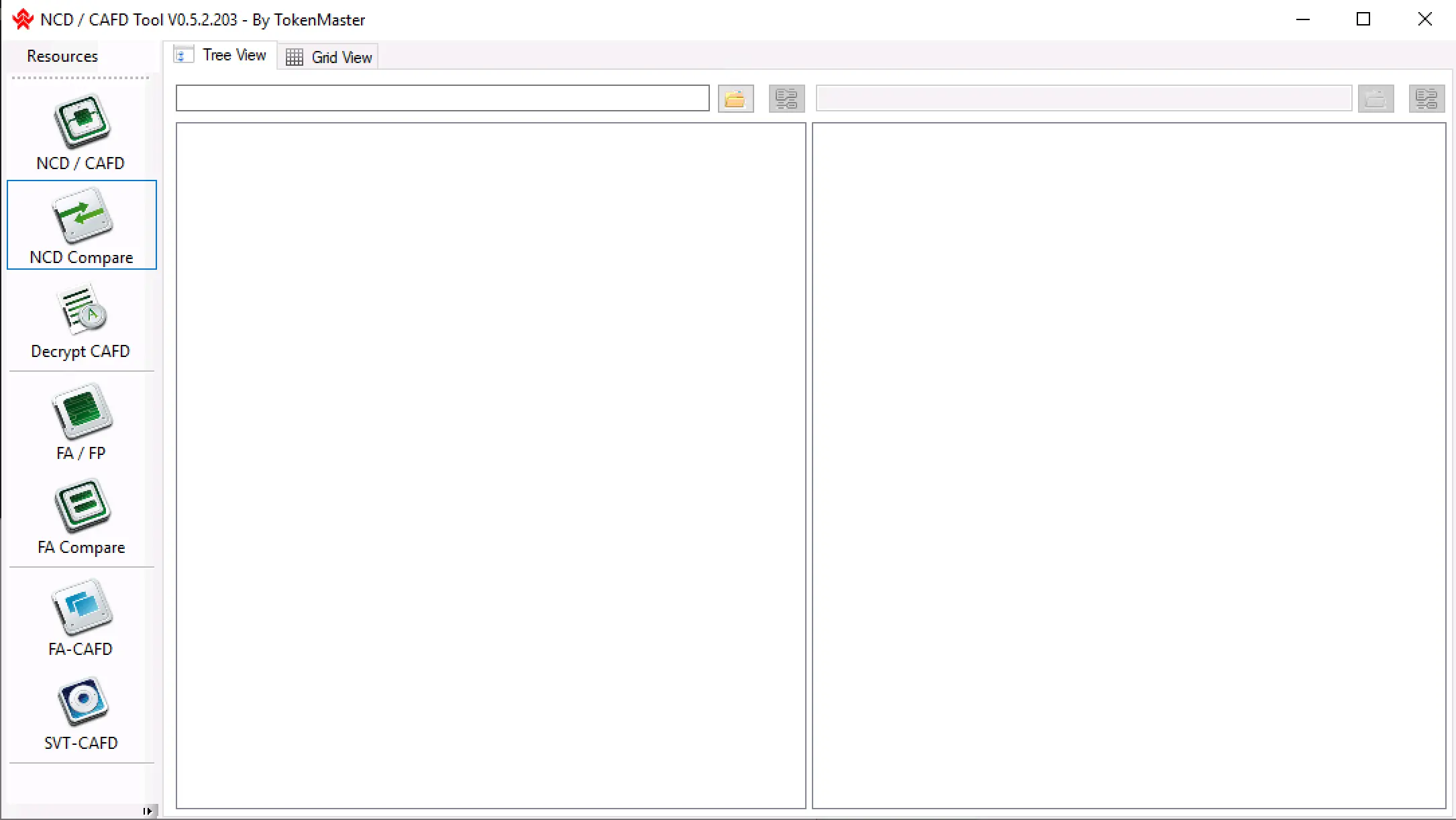1456x820 pixels.
Task: Select the NCD Compare tool
Action: pos(81,225)
